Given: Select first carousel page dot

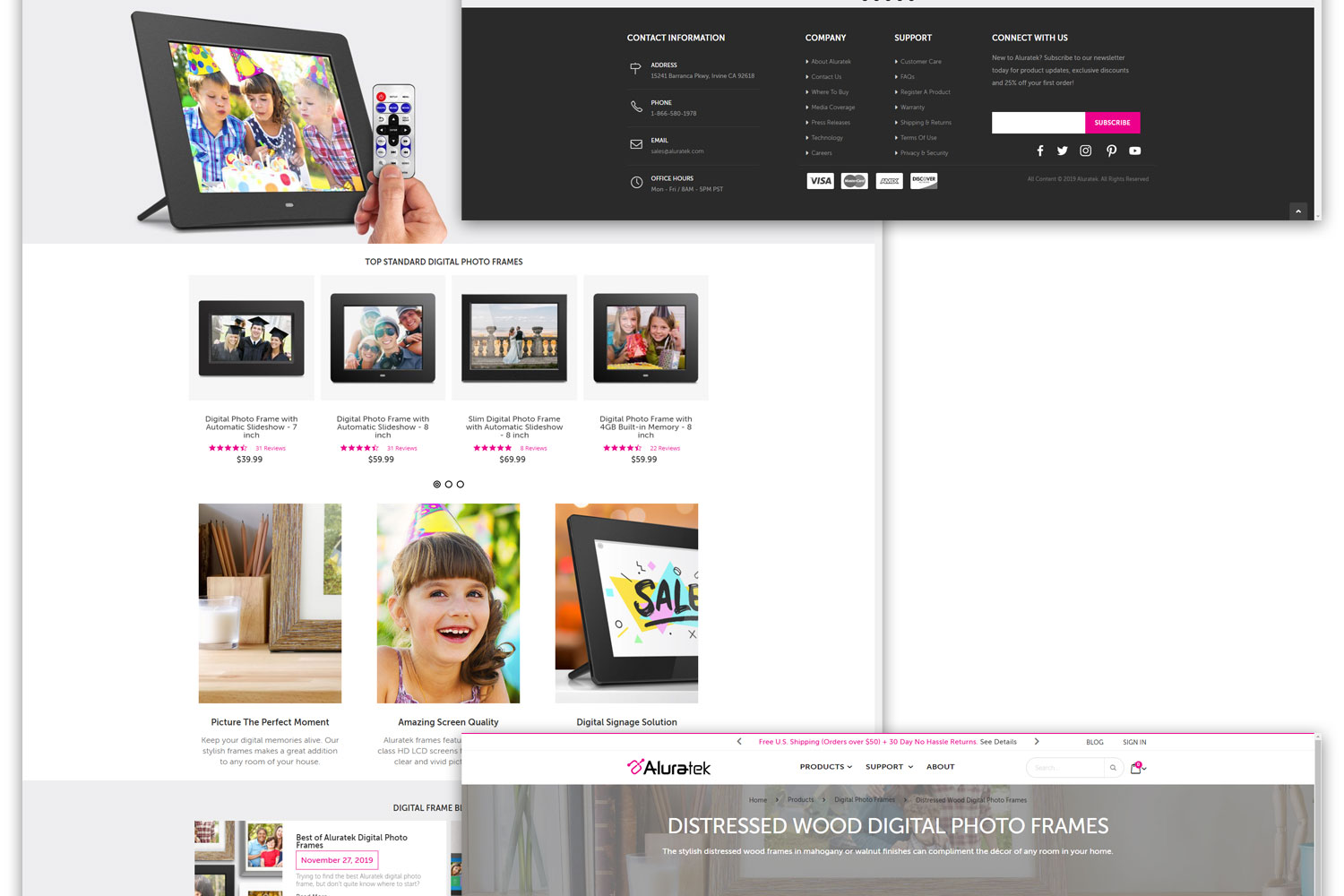Looking at the screenshot, I should point(437,484).
